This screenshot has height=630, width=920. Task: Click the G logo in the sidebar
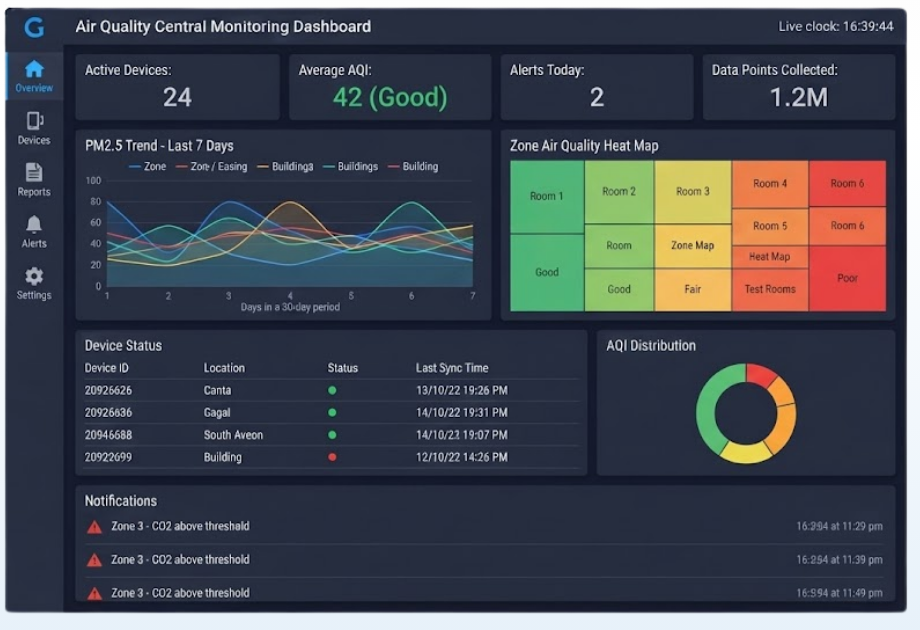click(34, 27)
